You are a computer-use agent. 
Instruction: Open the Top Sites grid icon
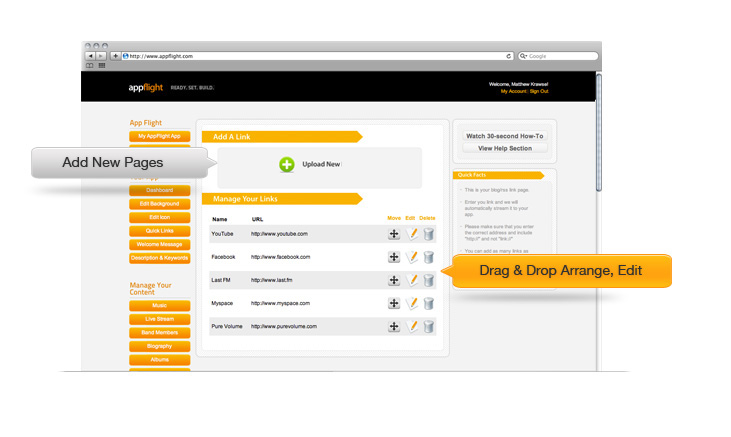[102, 66]
